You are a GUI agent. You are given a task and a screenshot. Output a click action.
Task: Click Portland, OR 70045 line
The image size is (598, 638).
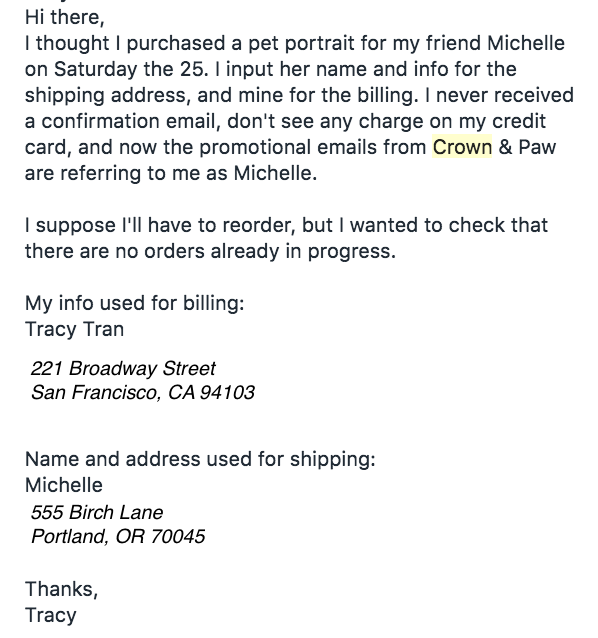pos(118,536)
